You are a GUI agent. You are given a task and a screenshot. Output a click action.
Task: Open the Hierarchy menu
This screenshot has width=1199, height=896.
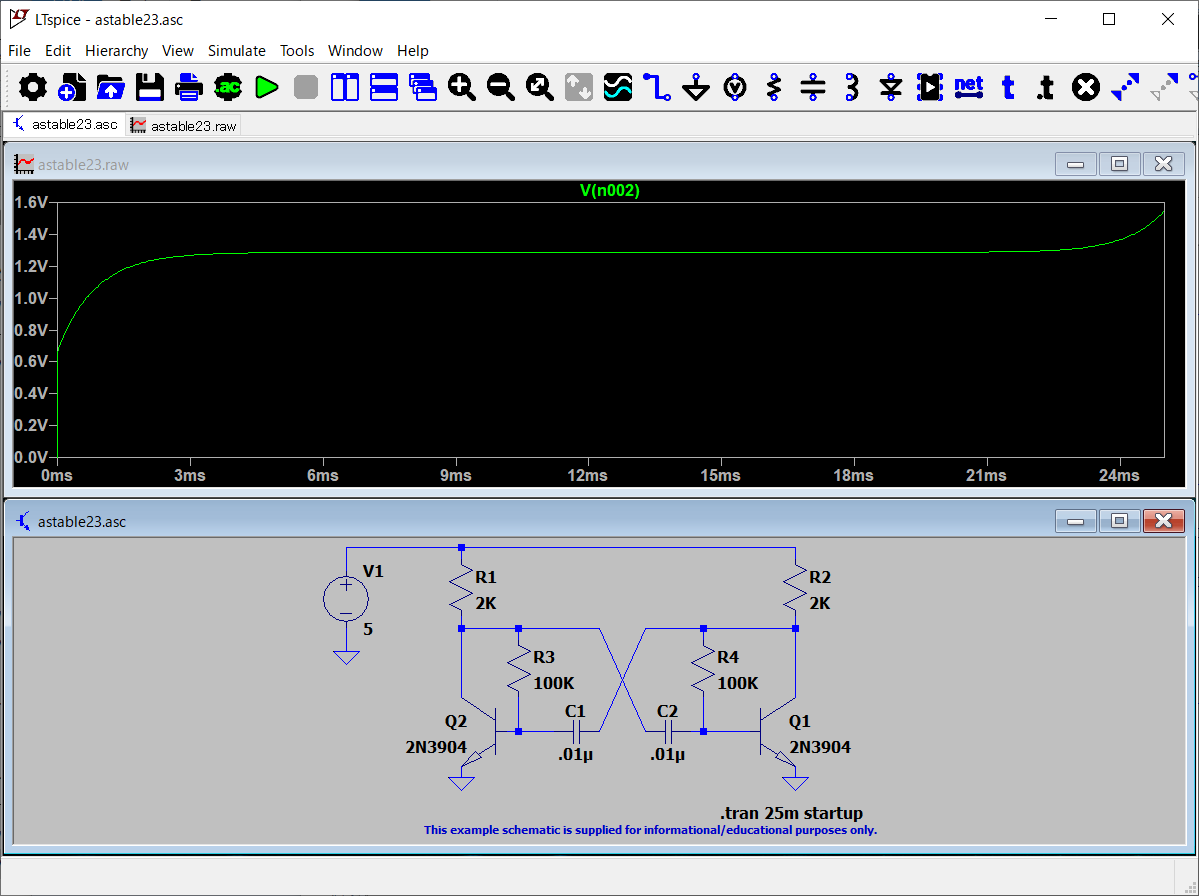point(116,51)
